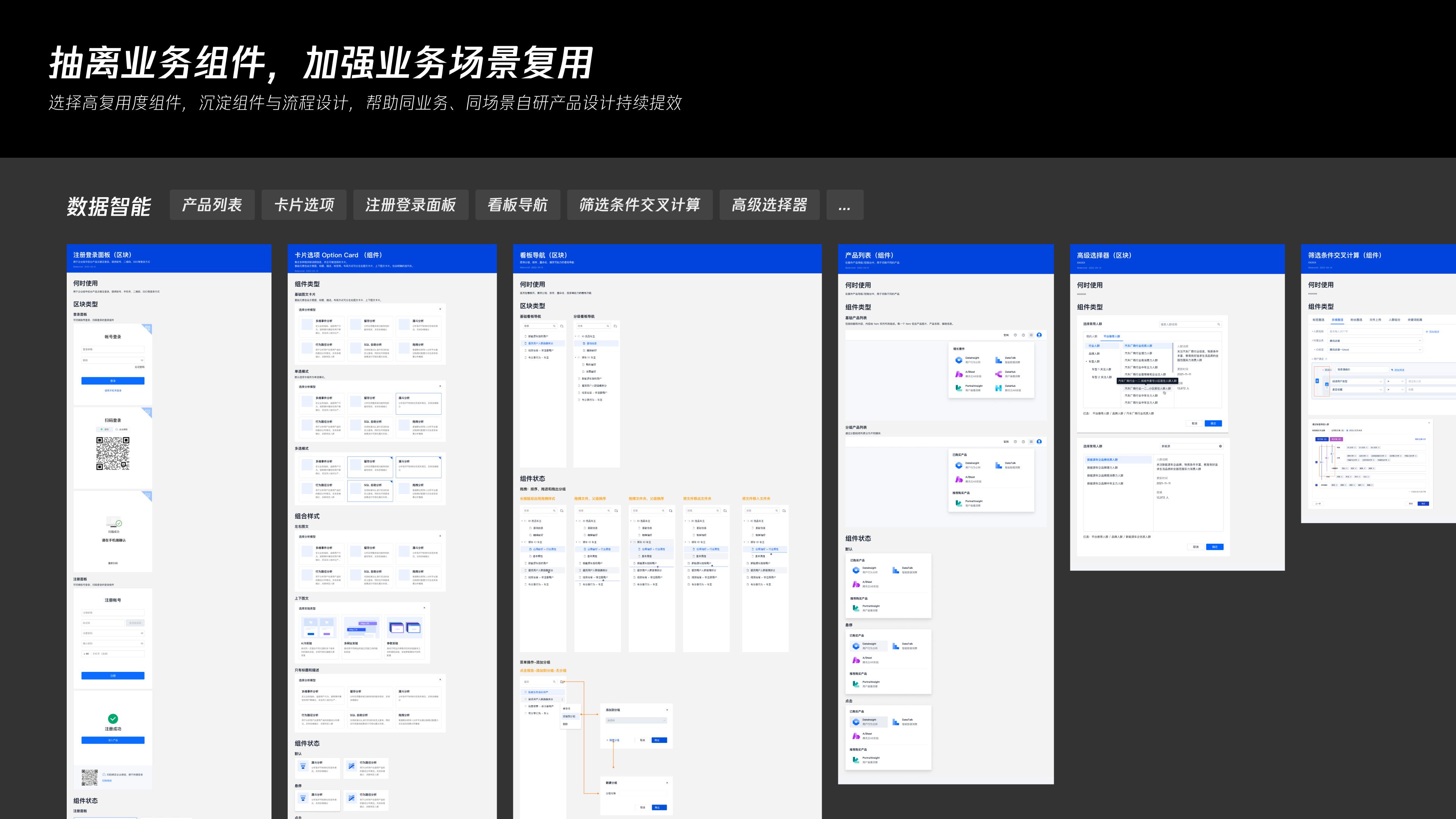Select 漏斗分析 card in 单选模式
Viewport: 1456px width, 819px height.
(x=419, y=403)
